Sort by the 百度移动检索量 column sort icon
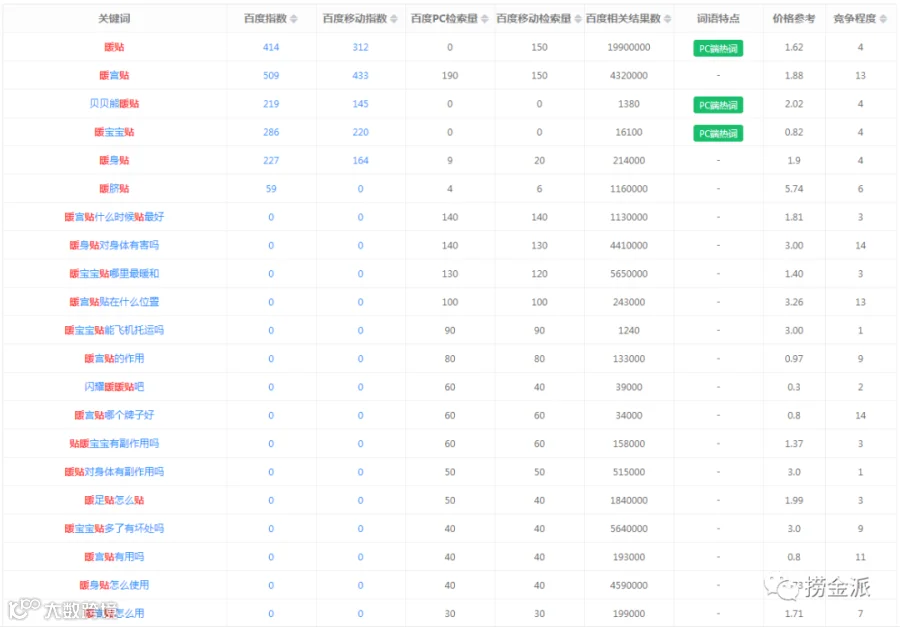 tap(578, 19)
